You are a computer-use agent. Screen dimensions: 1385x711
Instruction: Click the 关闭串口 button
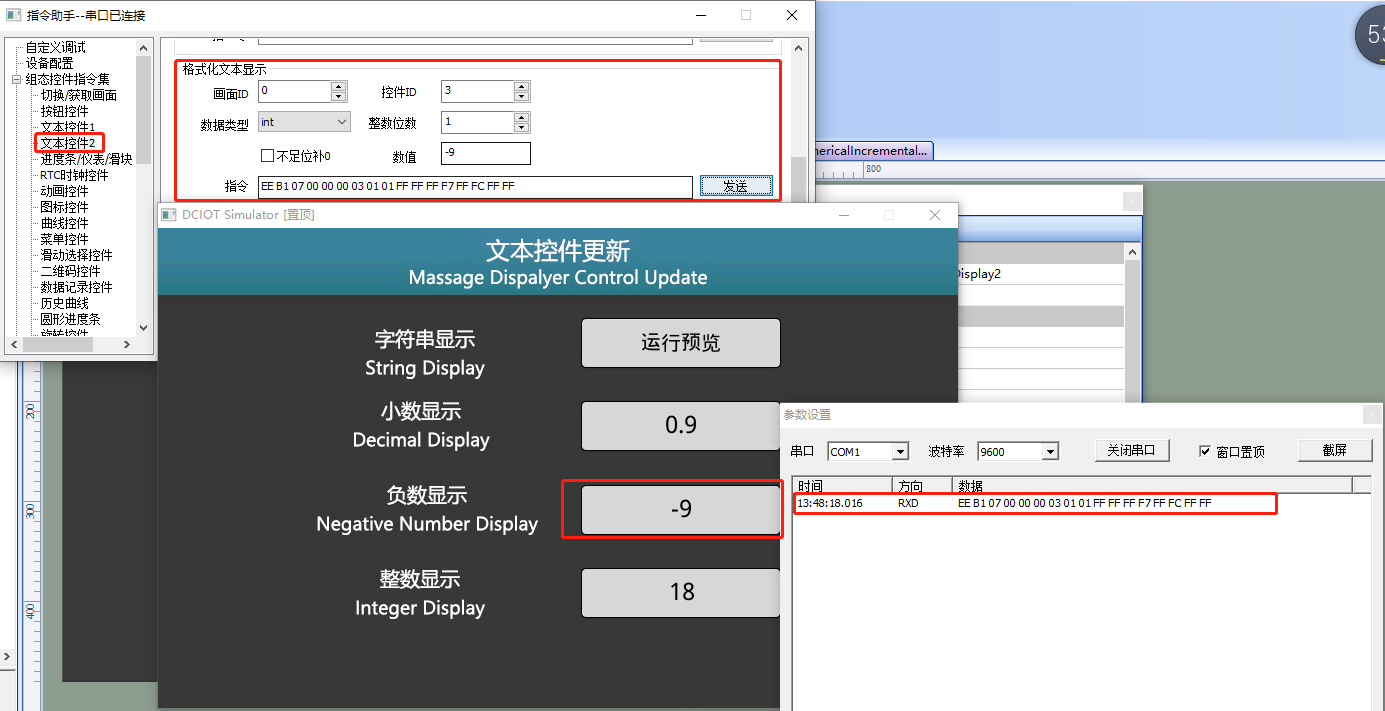pyautogui.click(x=1131, y=450)
